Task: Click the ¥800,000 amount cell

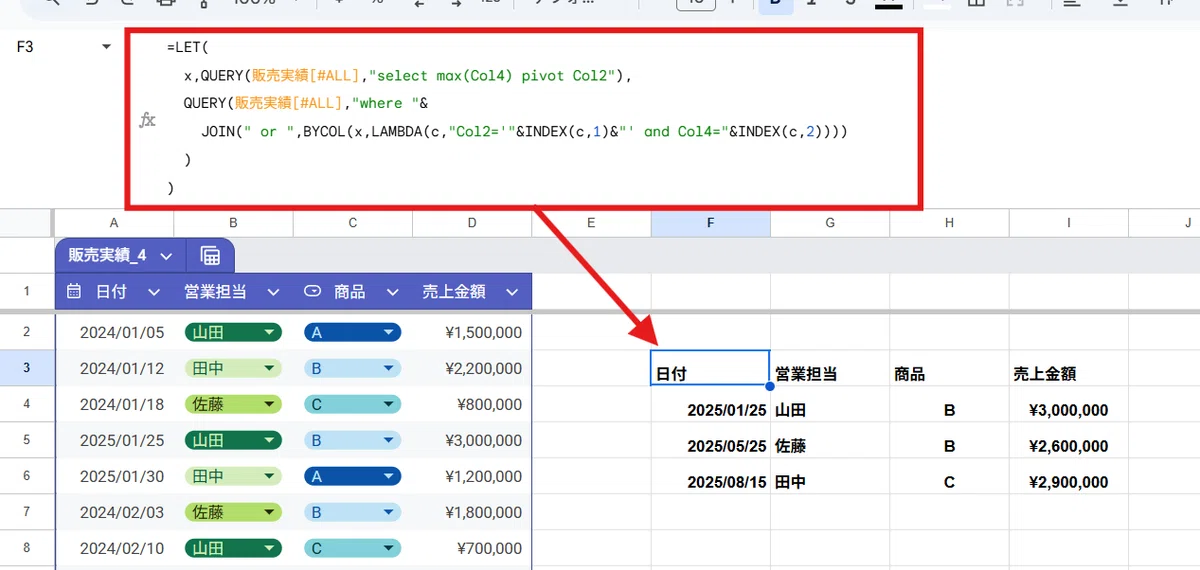Action: click(x=472, y=405)
